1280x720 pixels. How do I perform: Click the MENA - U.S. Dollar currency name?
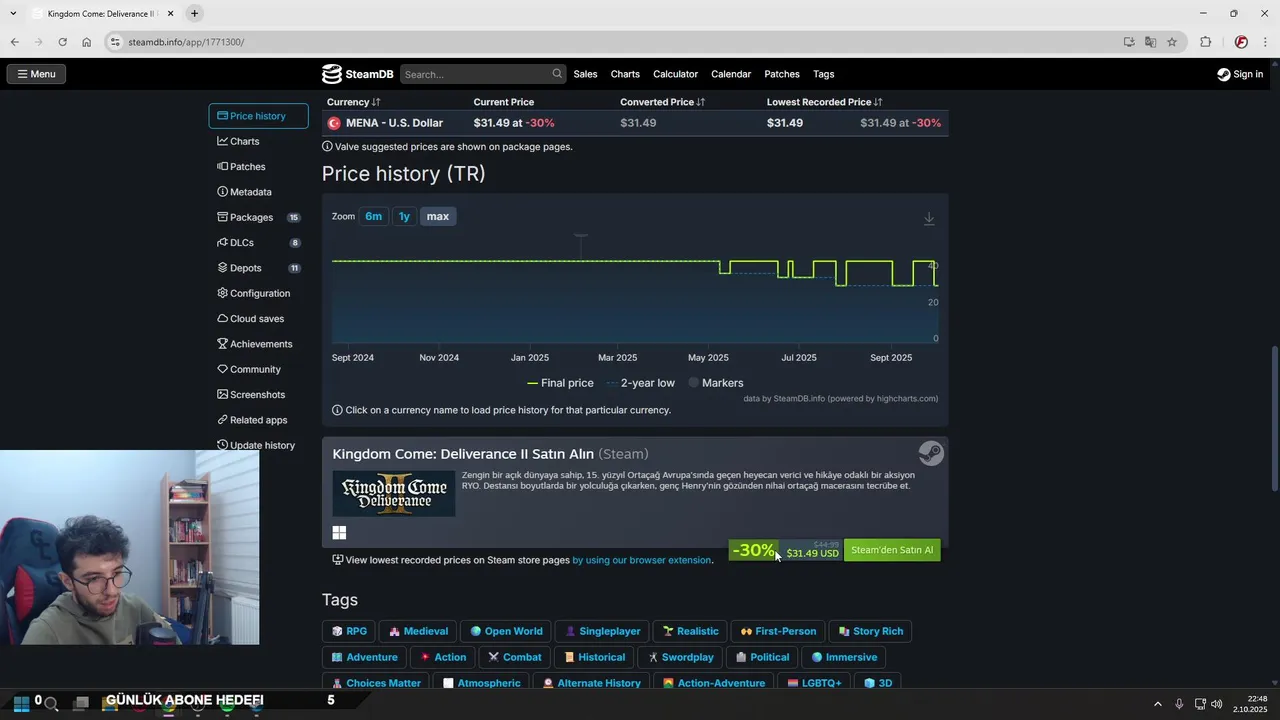394,123
